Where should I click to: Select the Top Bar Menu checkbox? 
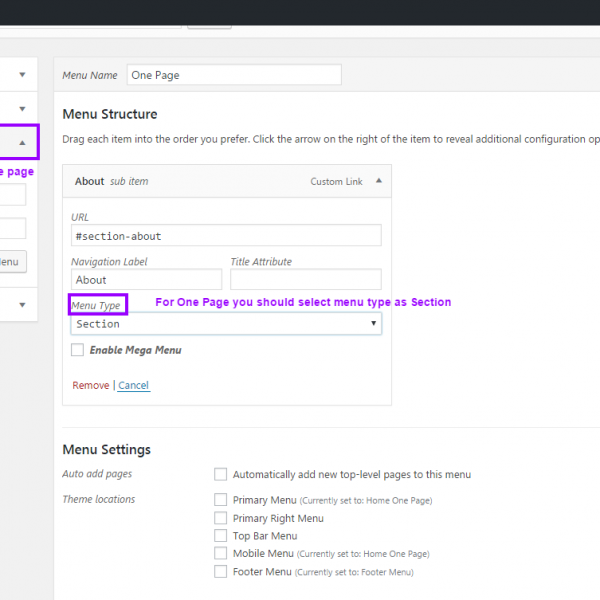[220, 536]
